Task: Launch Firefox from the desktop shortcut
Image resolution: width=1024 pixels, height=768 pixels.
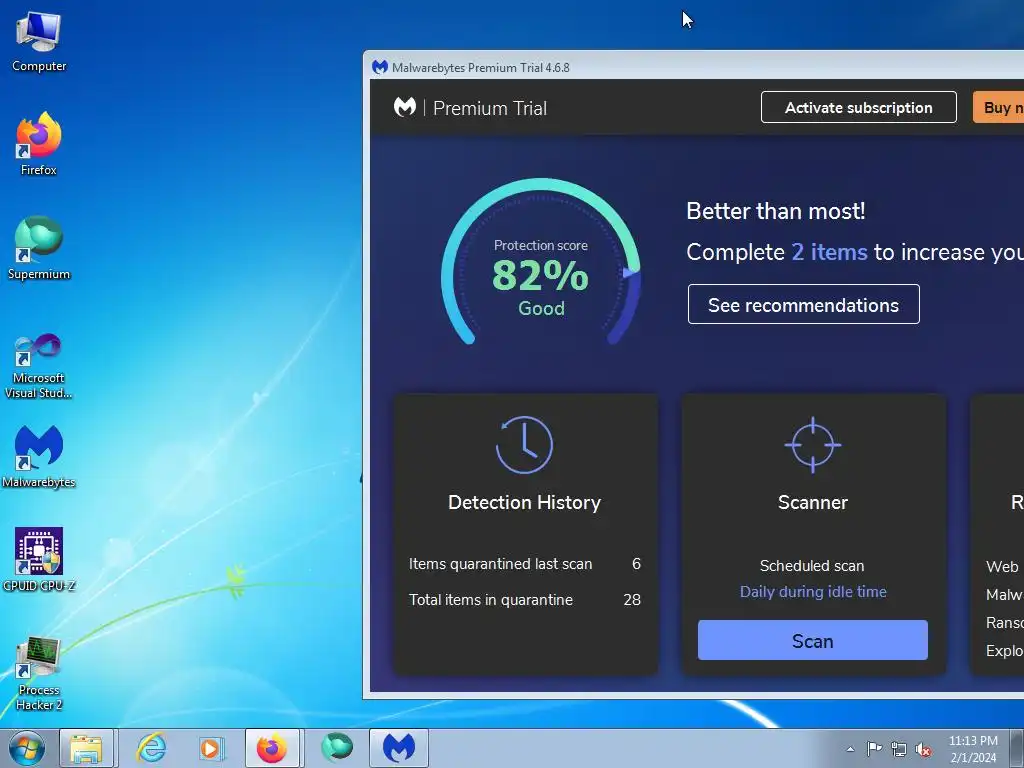Action: click(39, 144)
